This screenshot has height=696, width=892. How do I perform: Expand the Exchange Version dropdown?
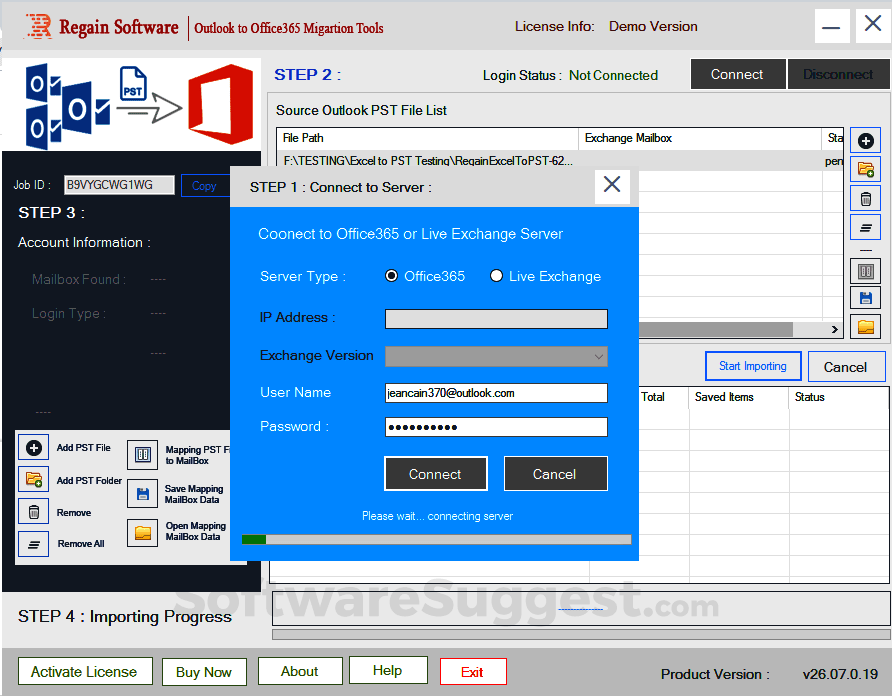point(598,356)
